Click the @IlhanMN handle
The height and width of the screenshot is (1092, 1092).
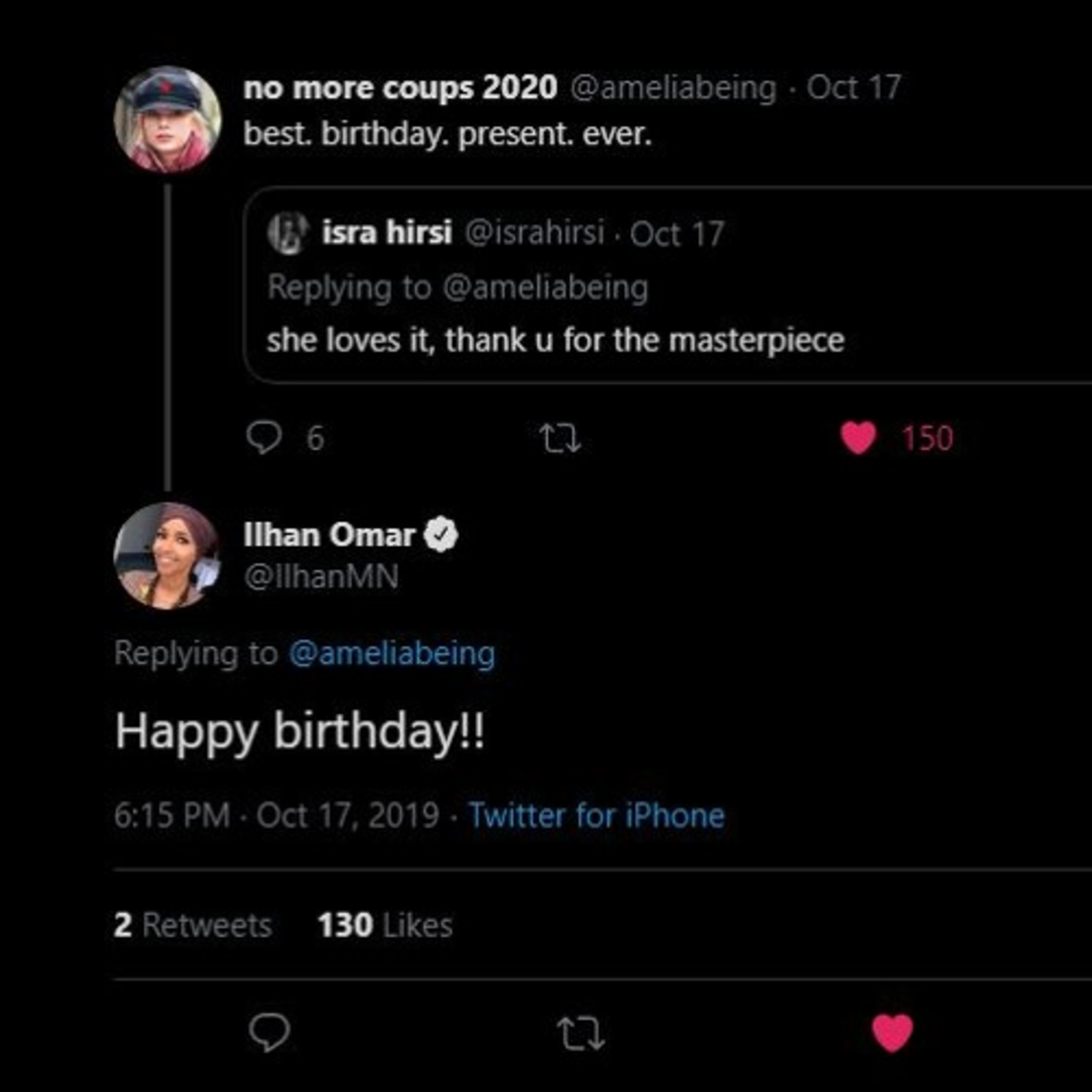(x=321, y=577)
